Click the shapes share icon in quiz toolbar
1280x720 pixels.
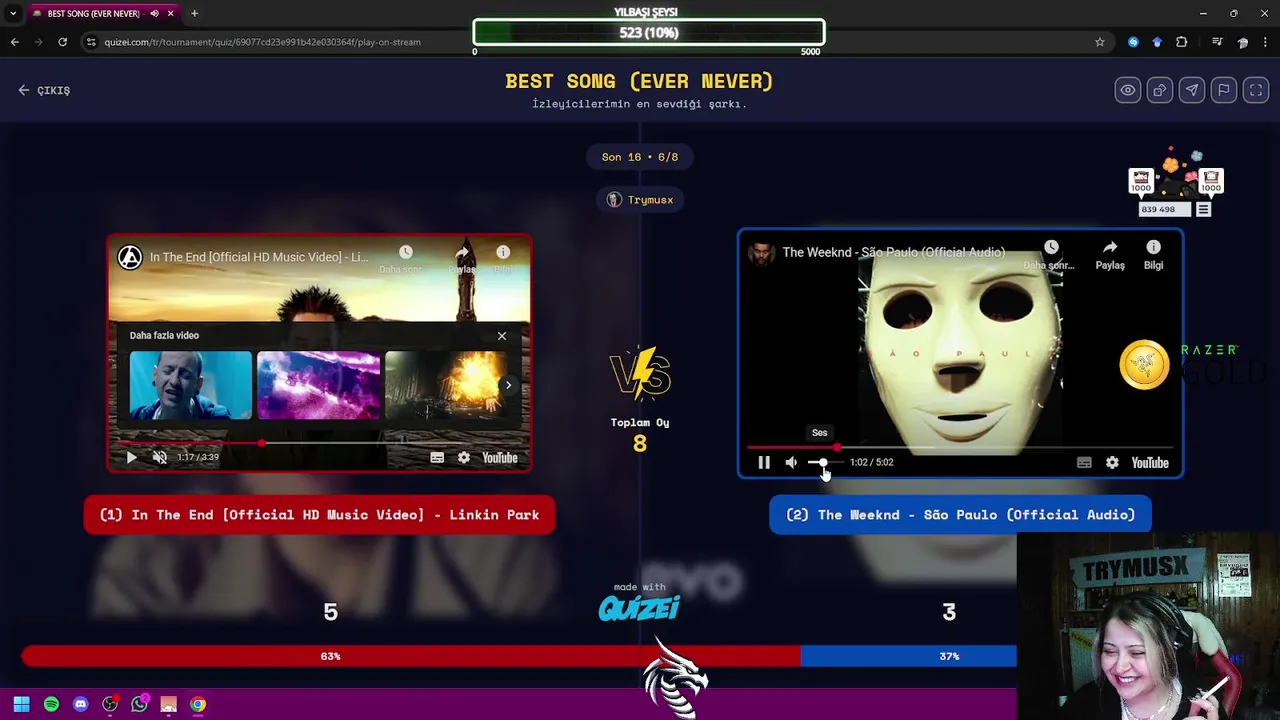click(1159, 90)
